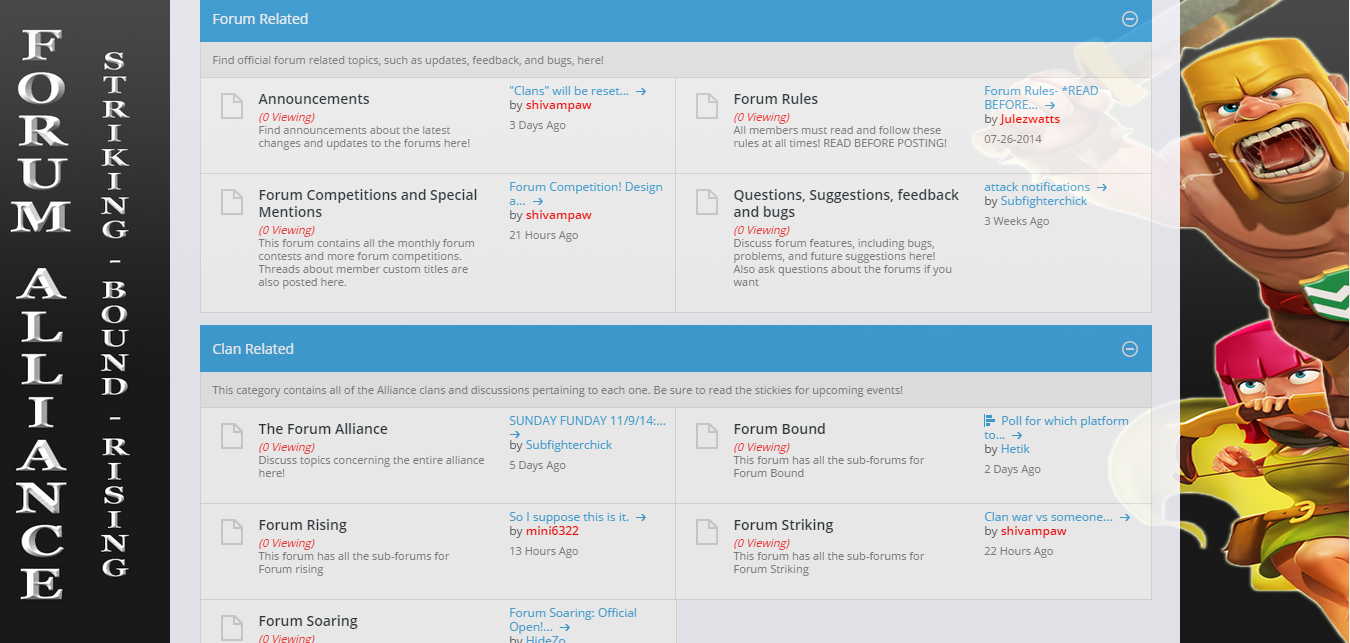The image size is (1350, 643).
Task: Collapse the Forum Related category
Action: 1130,19
